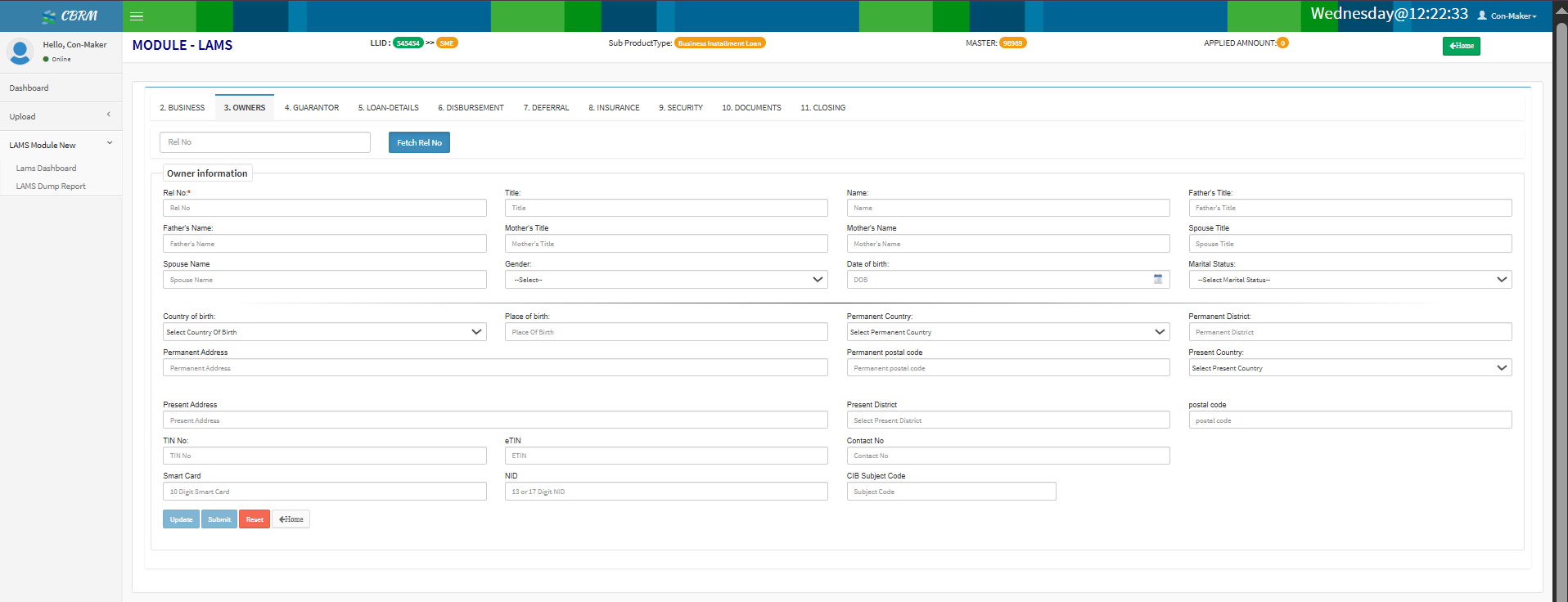This screenshot has height=602, width=1568.
Task: Open the Marital Status dropdown
Action: click(1349, 280)
